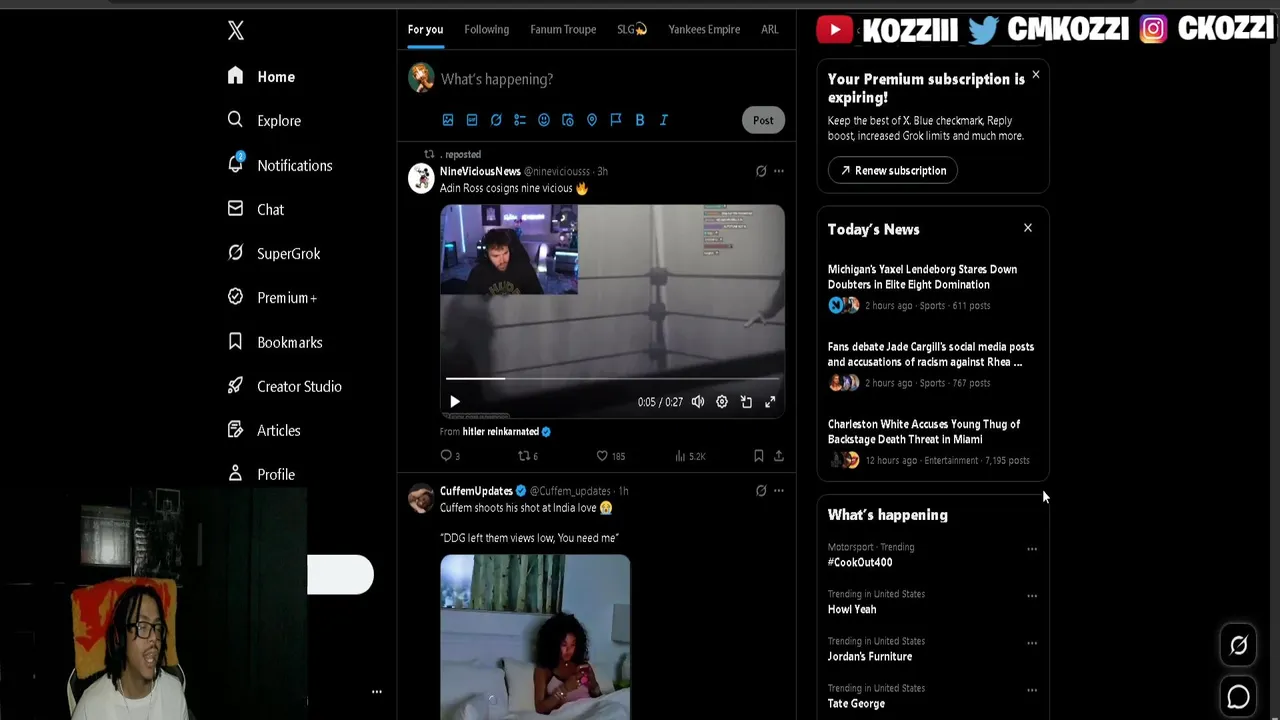The height and width of the screenshot is (720, 1280).
Task: Open the X logo home link
Action: pyautogui.click(x=236, y=30)
